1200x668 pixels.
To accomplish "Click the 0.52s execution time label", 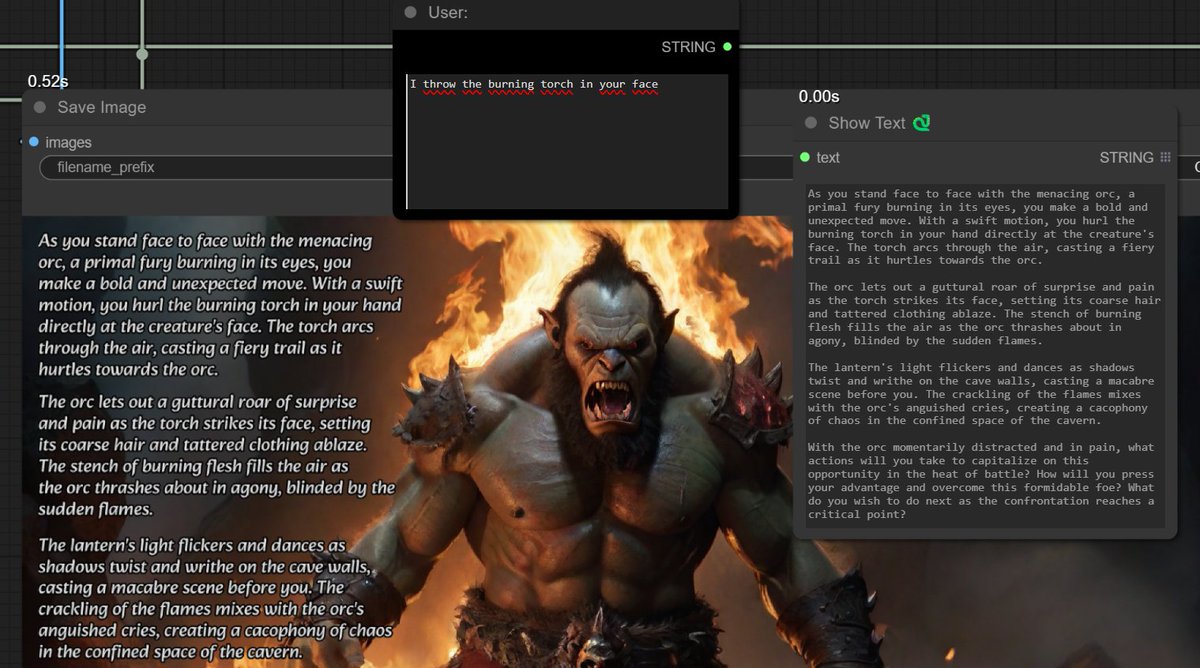I will pos(48,81).
